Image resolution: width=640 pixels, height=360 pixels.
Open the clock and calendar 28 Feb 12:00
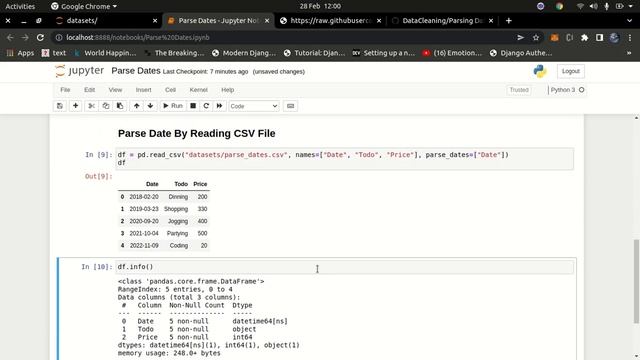[x=320, y=6]
